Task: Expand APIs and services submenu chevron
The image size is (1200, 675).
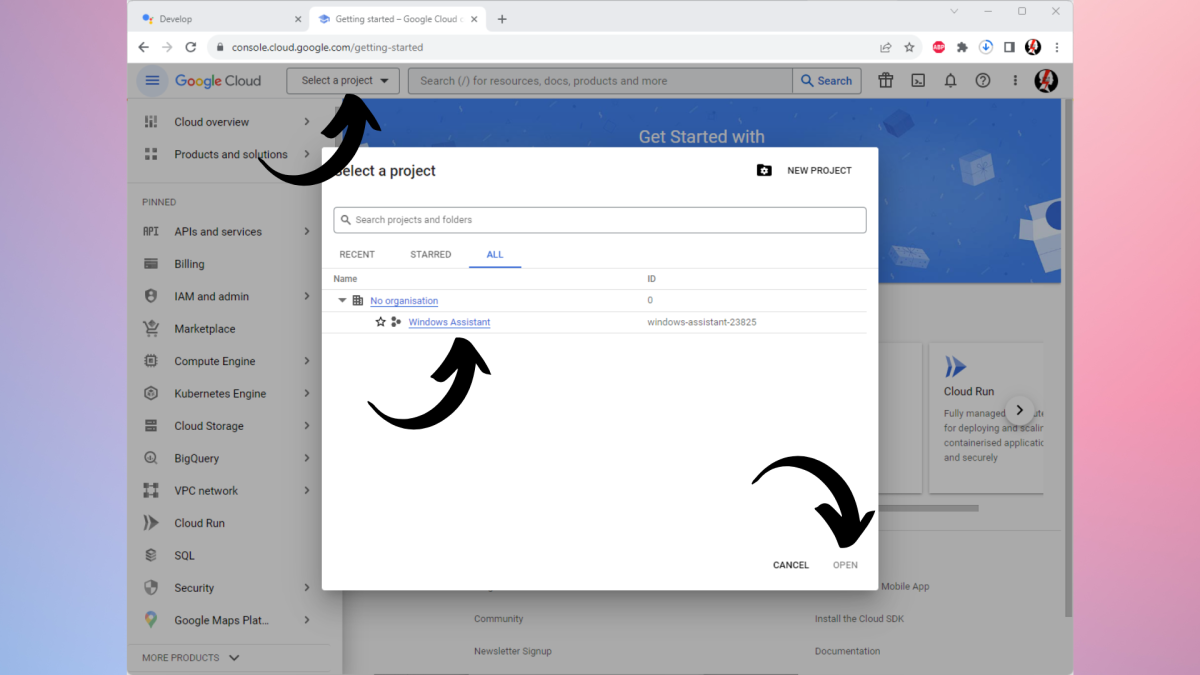Action: pos(307,231)
